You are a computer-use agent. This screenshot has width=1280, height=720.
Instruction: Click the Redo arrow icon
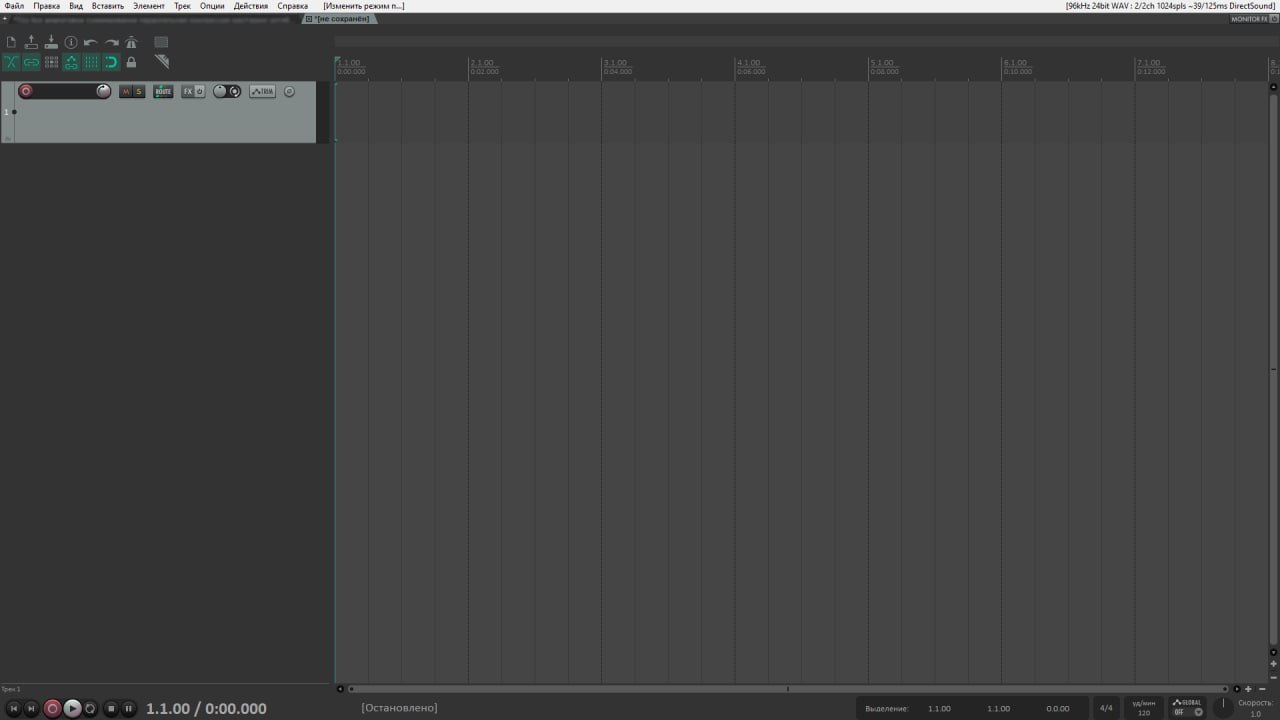coord(111,43)
